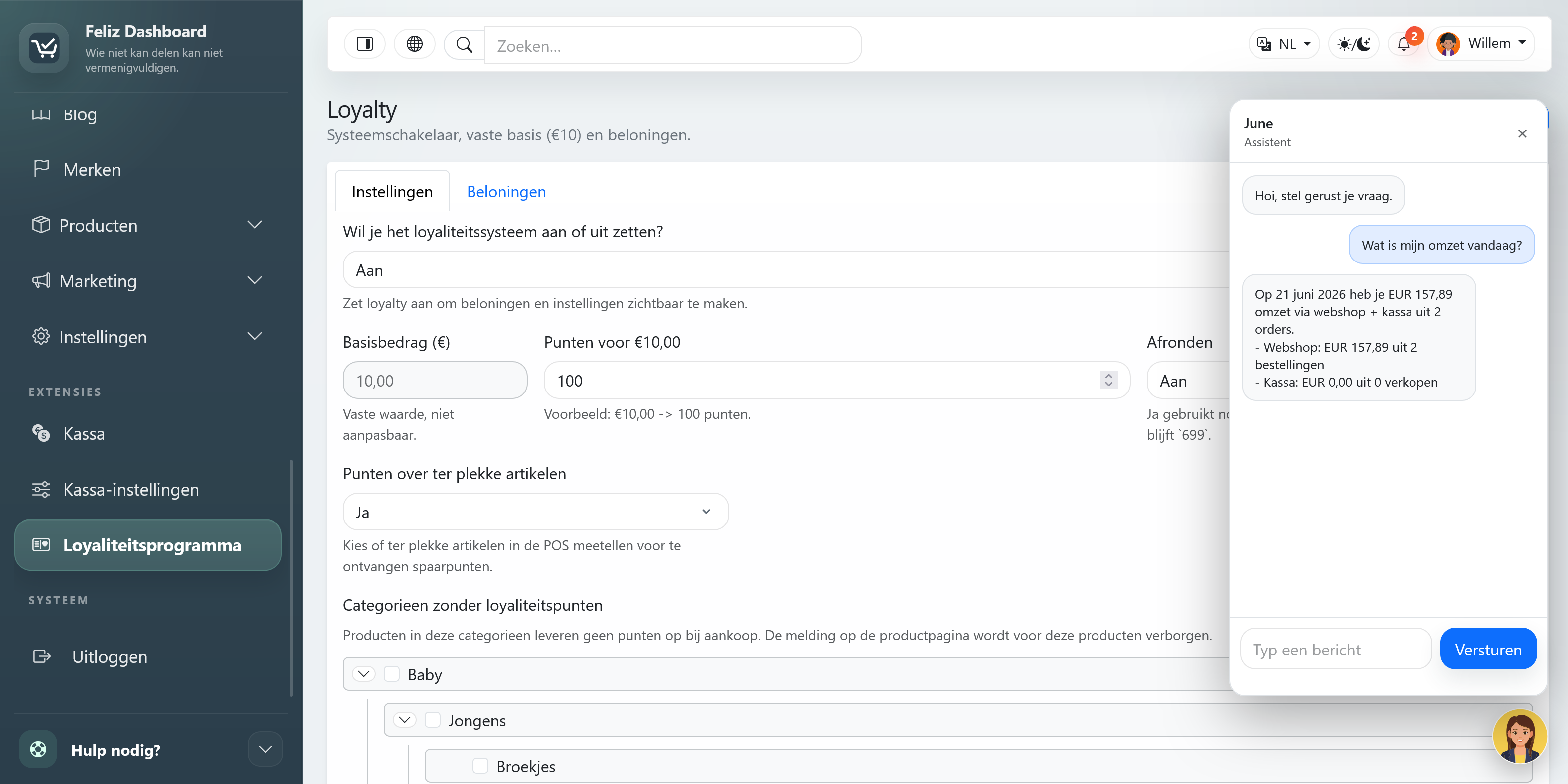This screenshot has height=784, width=1568.
Task: Check the Broekjes category checkbox
Action: coord(480,765)
